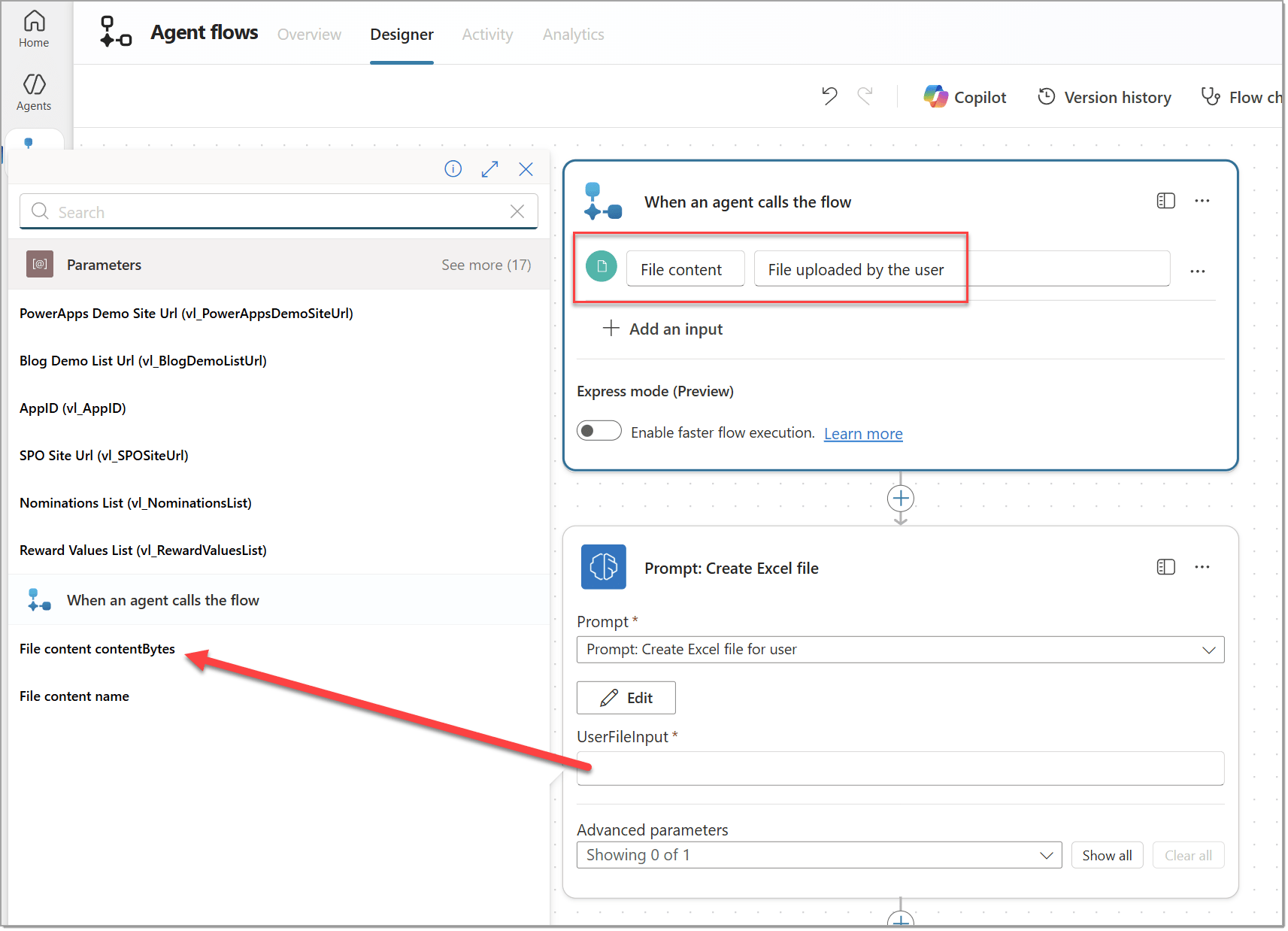Toggle the side panel for the Prompt card
Screen dimensions: 1288x931
click(x=1165, y=567)
